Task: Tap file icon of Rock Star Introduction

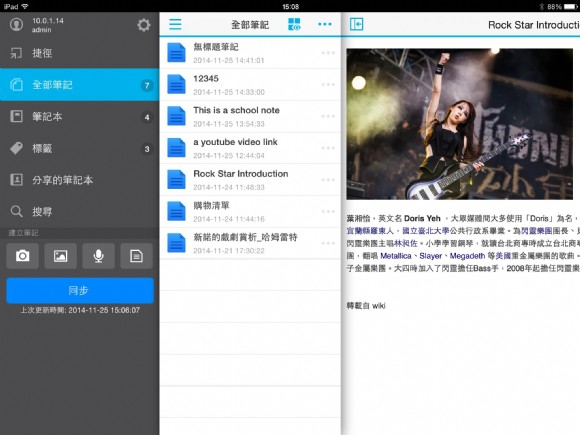Action: click(x=176, y=180)
